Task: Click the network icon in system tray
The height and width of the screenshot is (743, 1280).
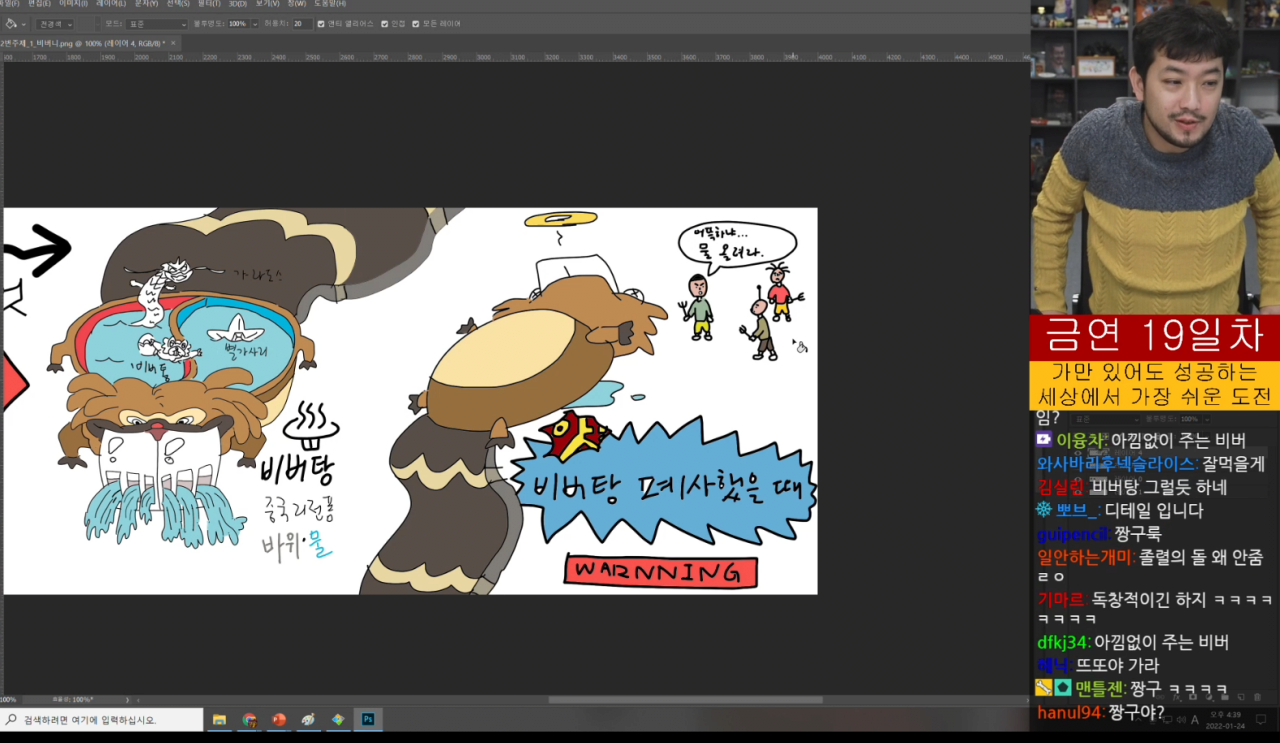Action: tap(1167, 720)
